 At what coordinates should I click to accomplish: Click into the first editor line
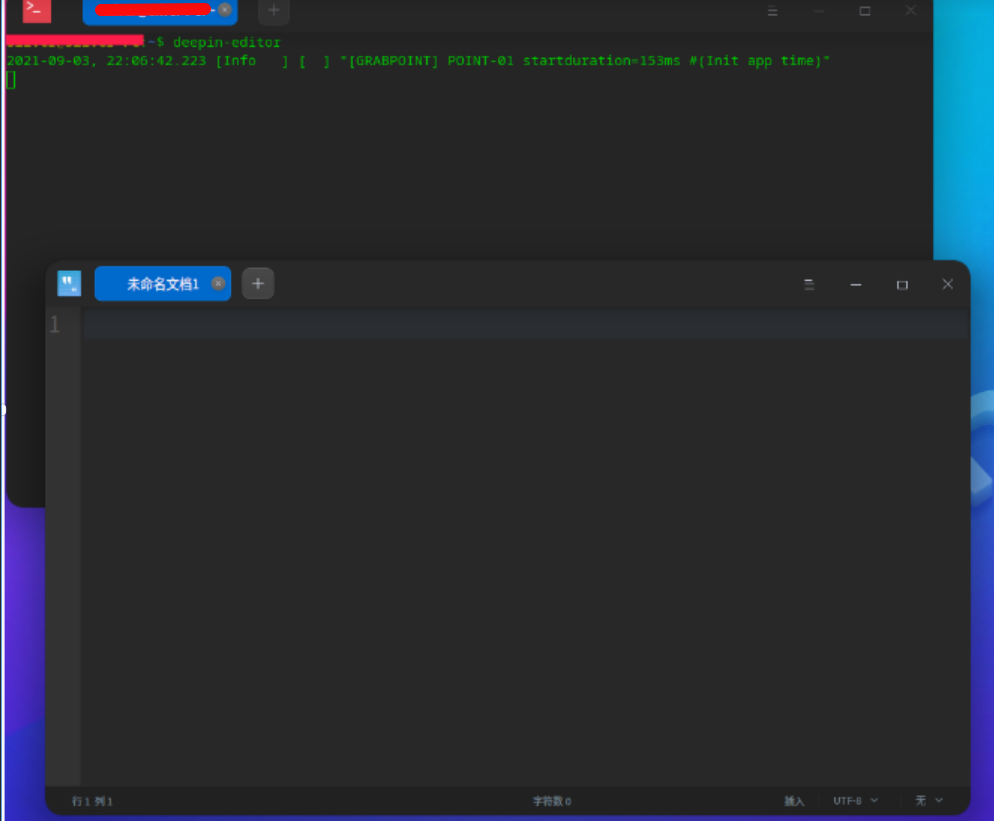[x=525, y=325]
